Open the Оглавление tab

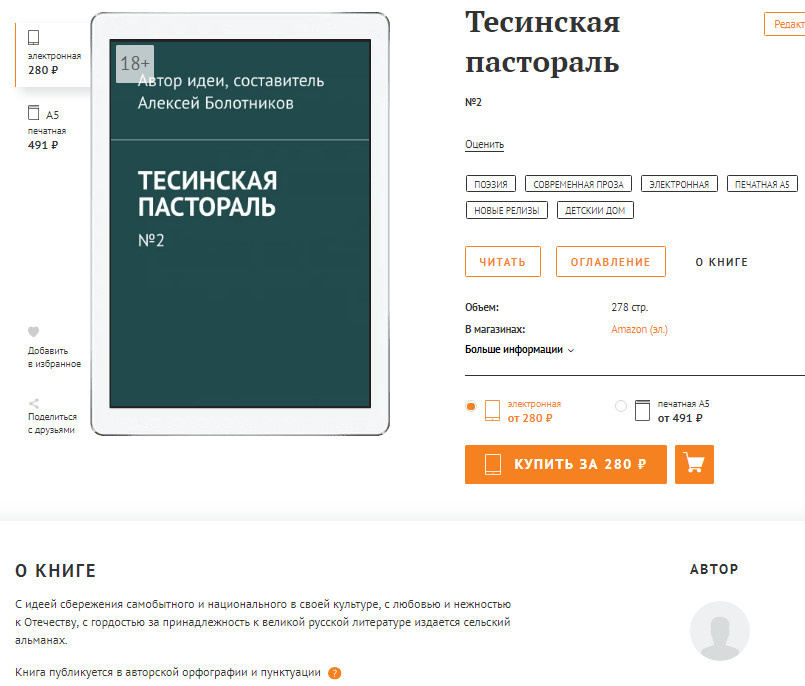click(x=610, y=262)
